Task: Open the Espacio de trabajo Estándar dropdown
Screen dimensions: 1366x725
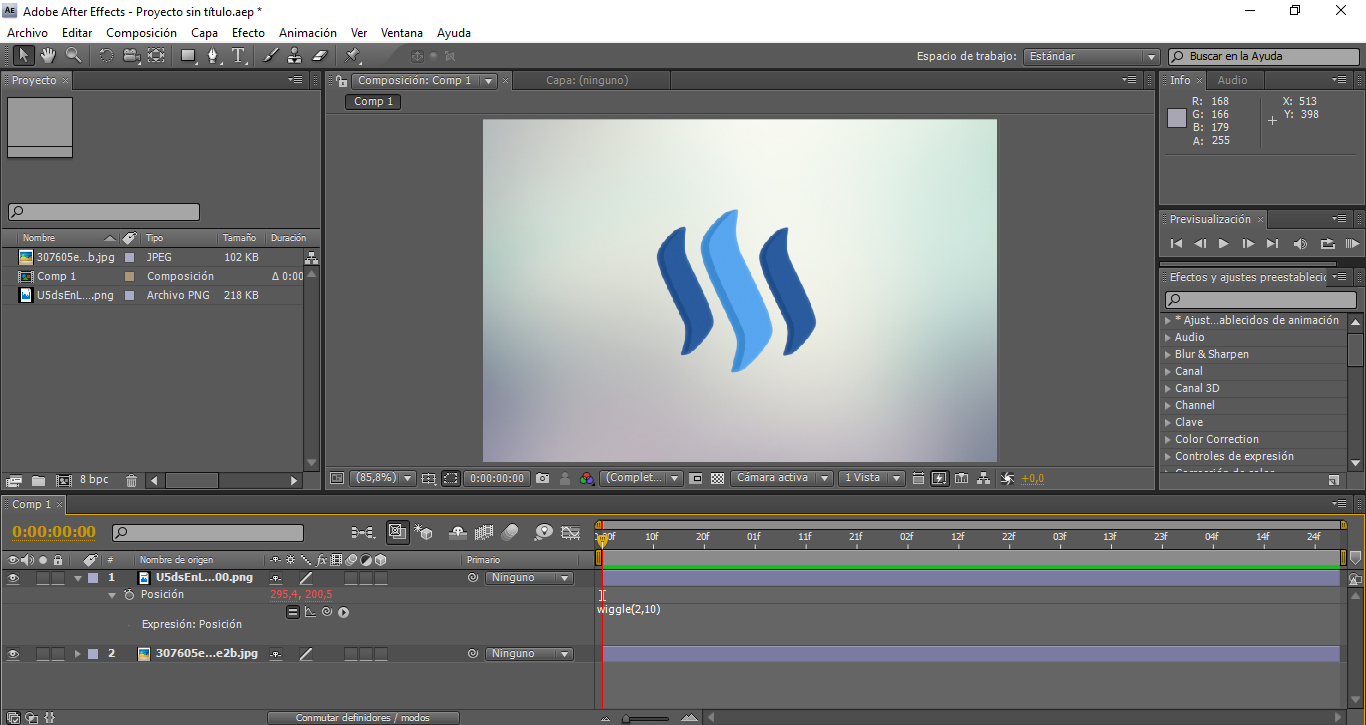Action: click(1091, 57)
